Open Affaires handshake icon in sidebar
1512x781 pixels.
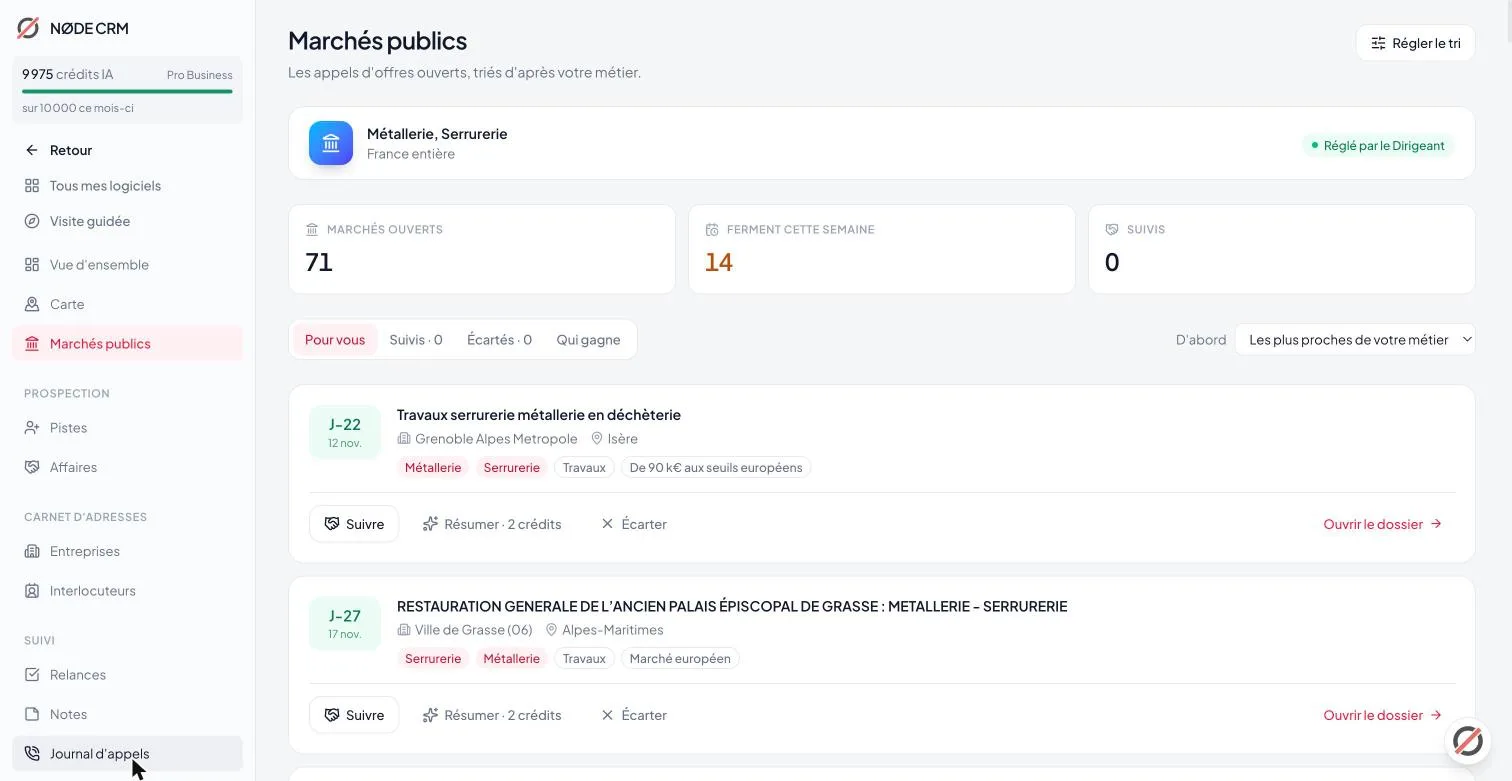click(32, 467)
